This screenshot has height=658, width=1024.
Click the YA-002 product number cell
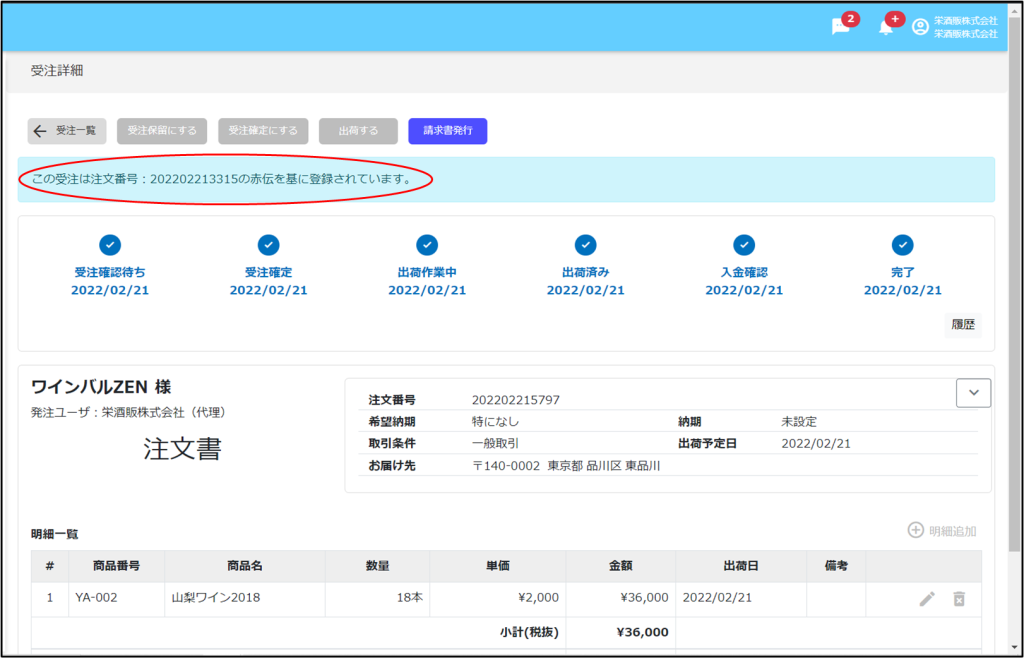(116, 598)
